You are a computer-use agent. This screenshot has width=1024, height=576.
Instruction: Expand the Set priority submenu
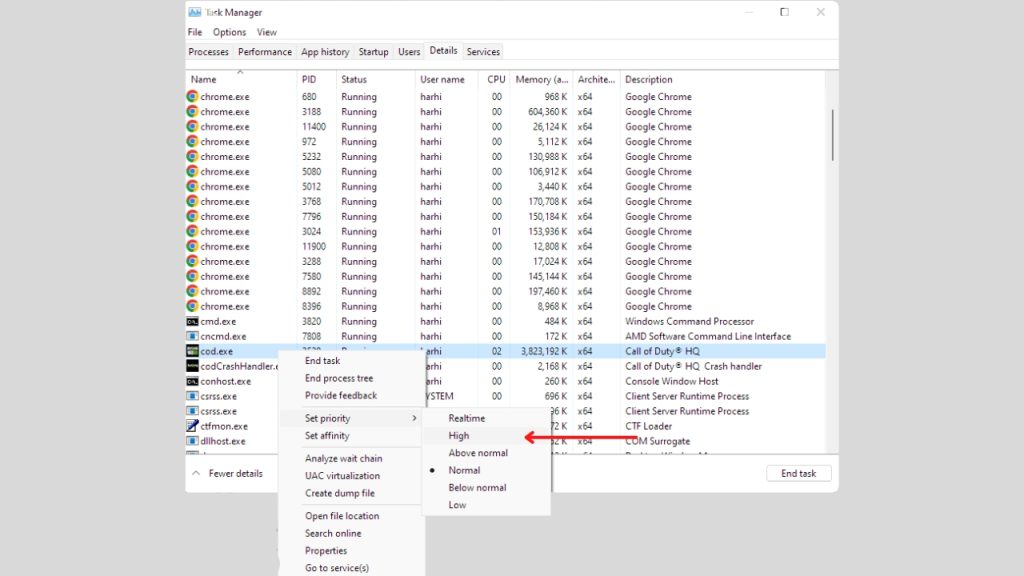click(351, 419)
